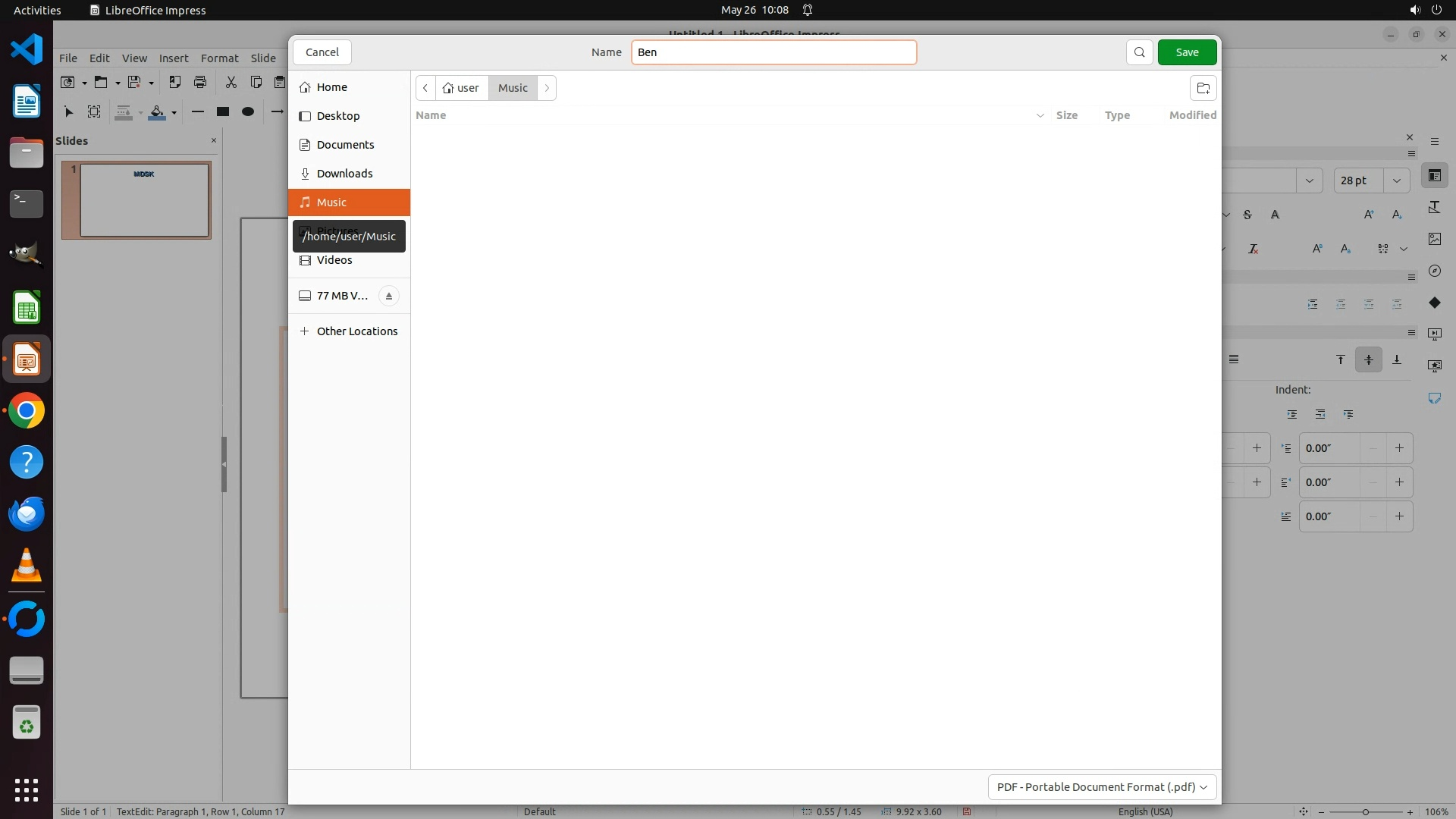1456x819 pixels.
Task: Expand Other Locations in the sidebar
Action: pos(356,331)
